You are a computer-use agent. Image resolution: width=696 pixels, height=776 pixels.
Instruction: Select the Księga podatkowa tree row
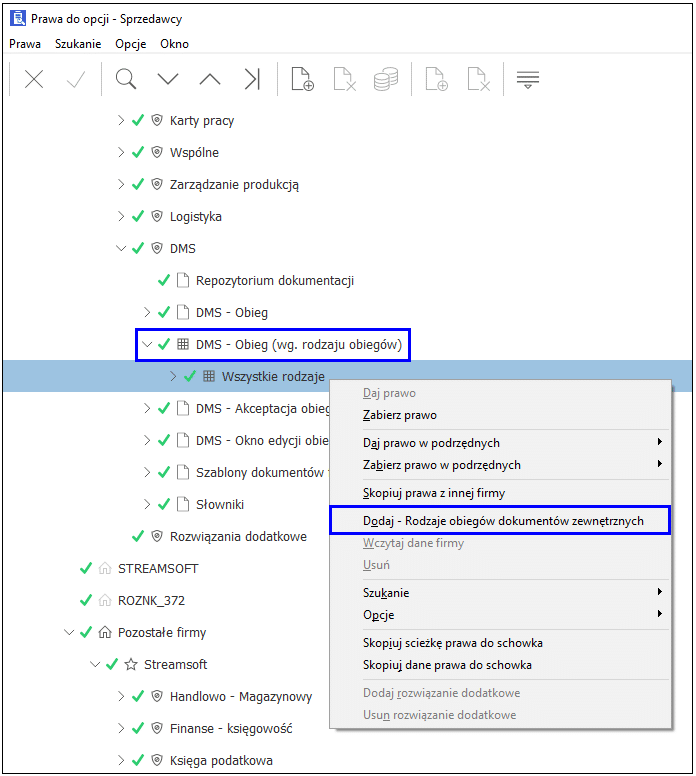point(221,761)
